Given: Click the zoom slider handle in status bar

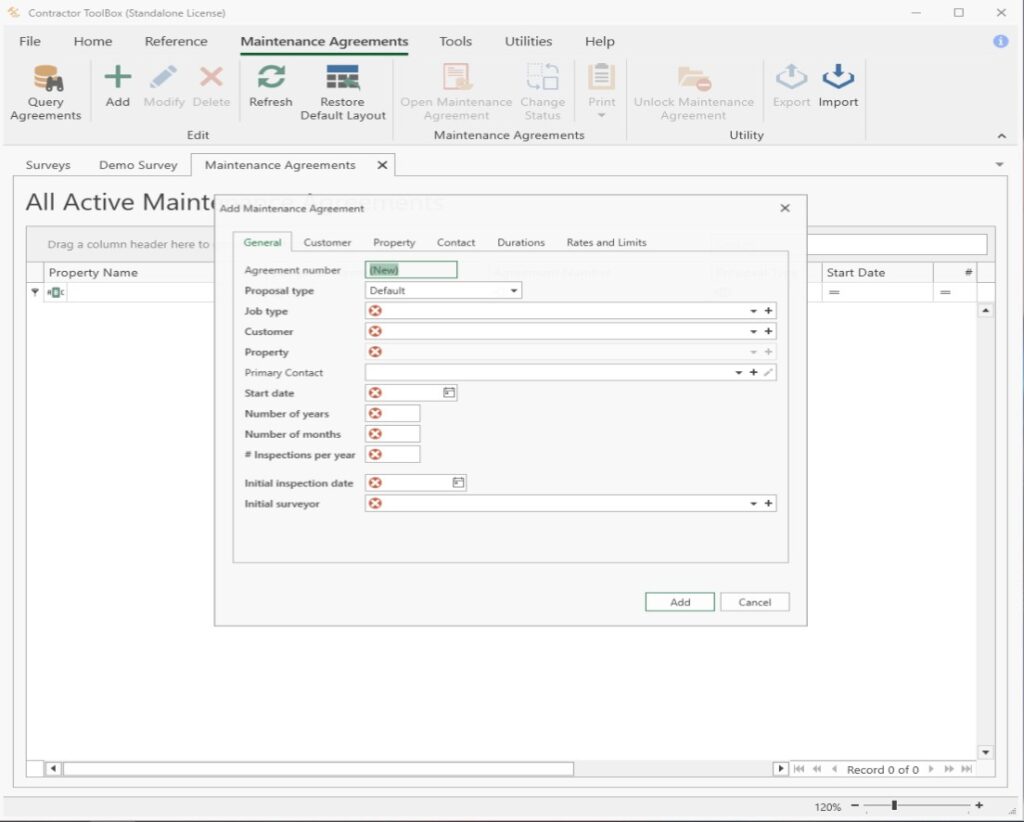Looking at the screenshot, I should [894, 806].
